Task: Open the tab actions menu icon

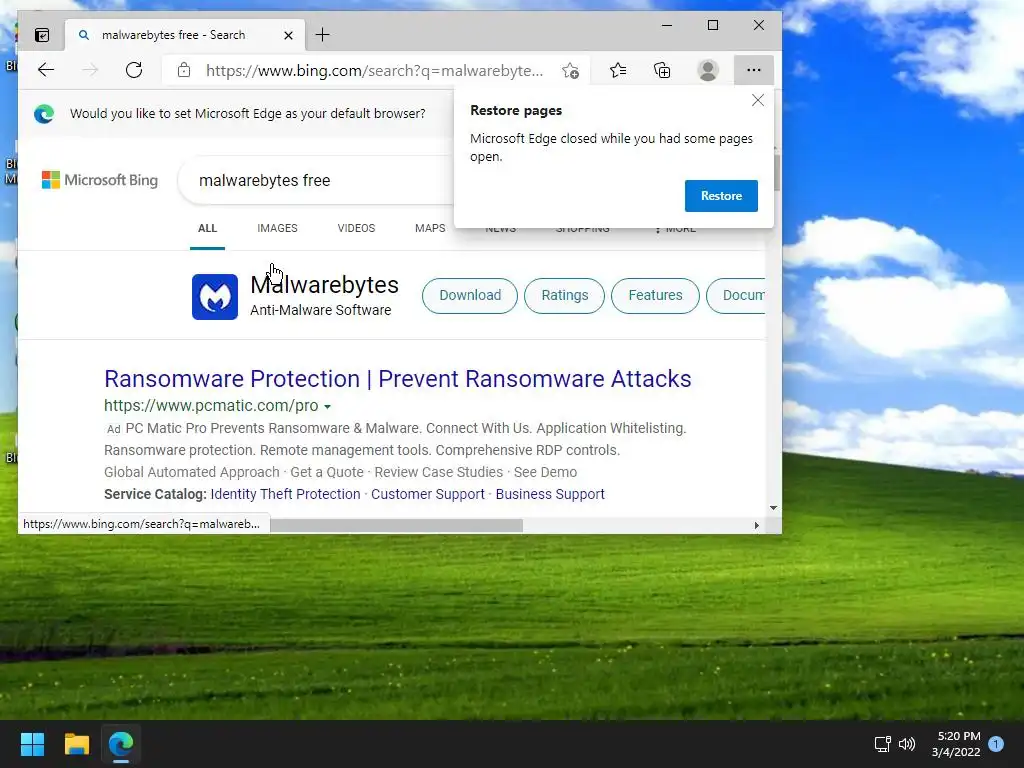Action: coord(42,35)
